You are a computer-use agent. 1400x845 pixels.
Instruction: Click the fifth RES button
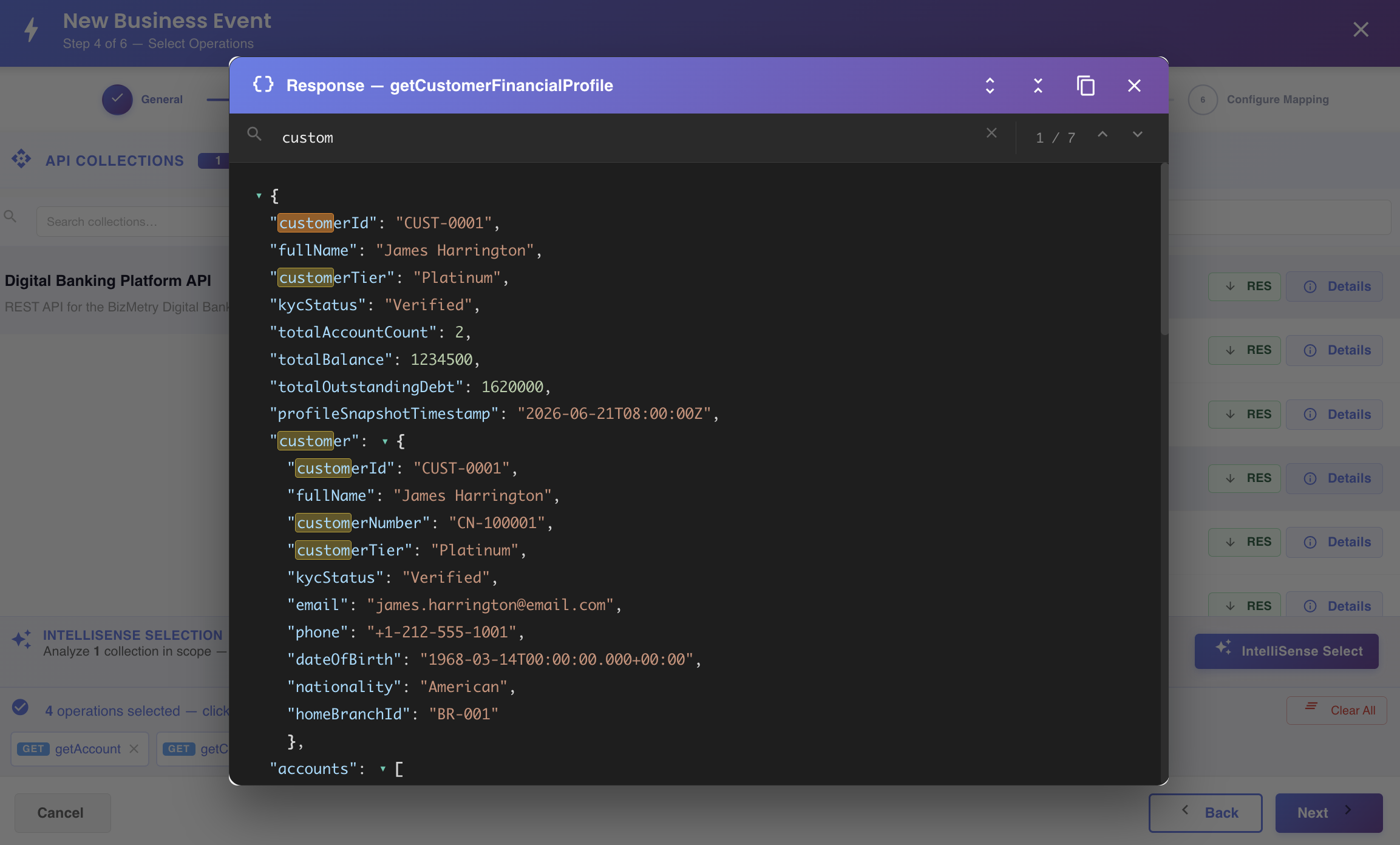[x=1244, y=542]
